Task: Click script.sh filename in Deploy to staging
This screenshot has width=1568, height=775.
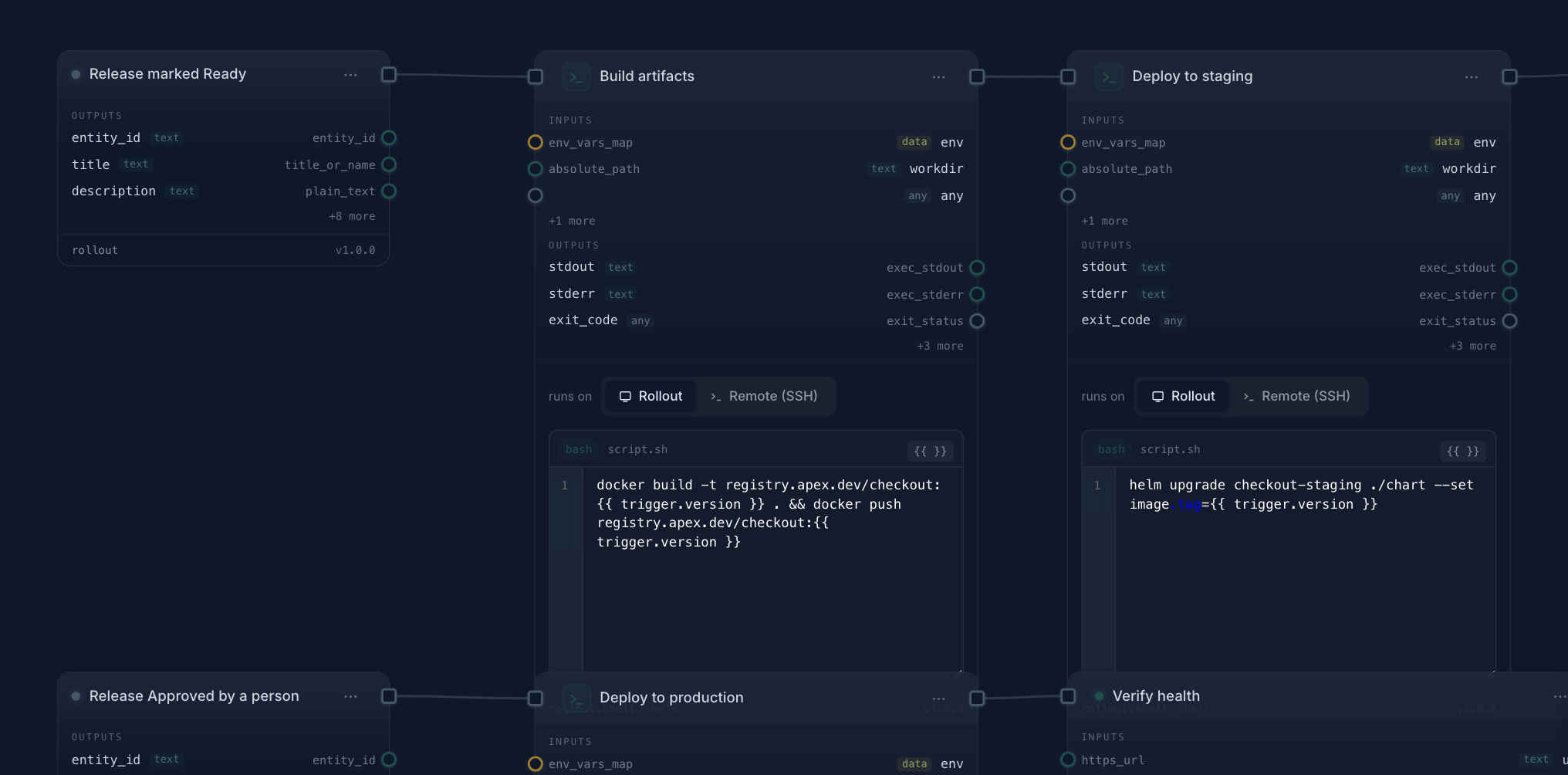Action: pos(1171,450)
